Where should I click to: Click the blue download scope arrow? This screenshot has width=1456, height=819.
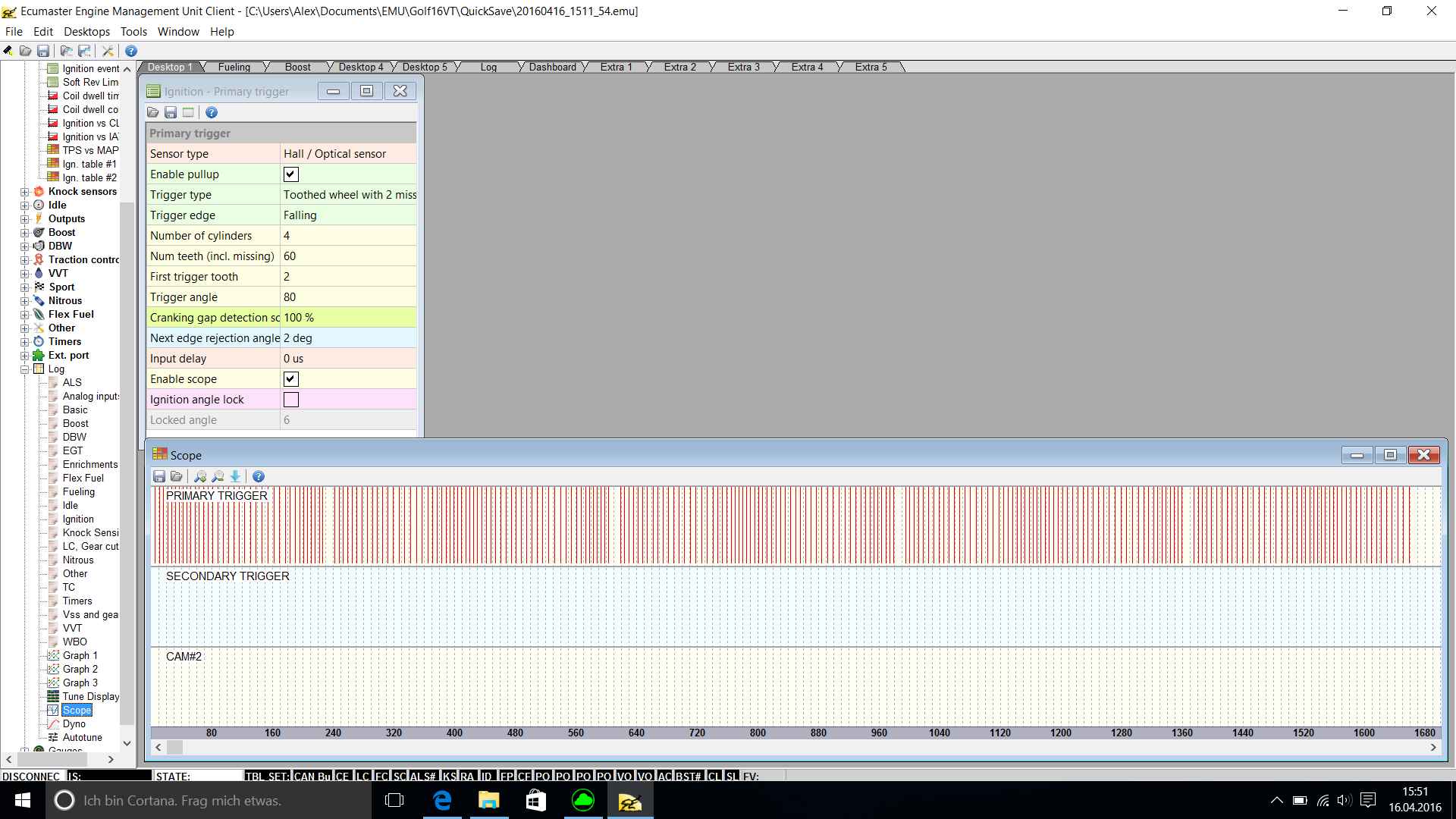click(236, 476)
